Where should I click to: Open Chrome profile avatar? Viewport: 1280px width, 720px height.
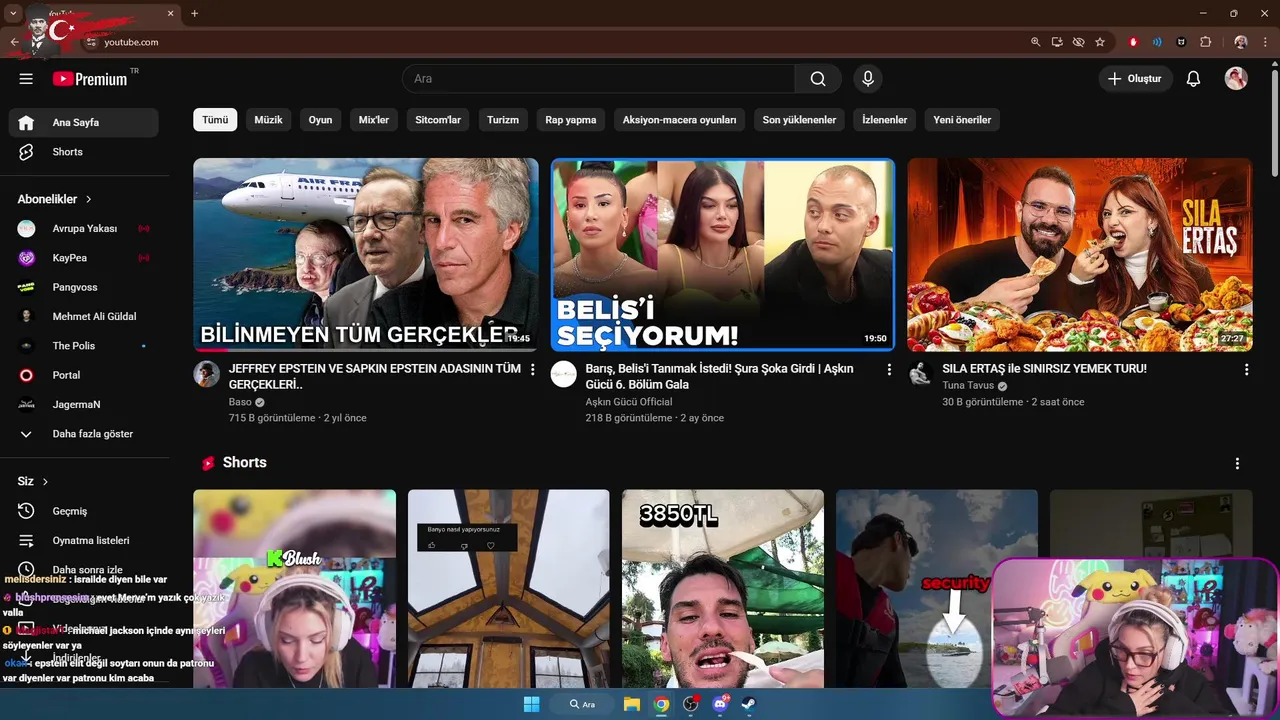[x=1241, y=42]
